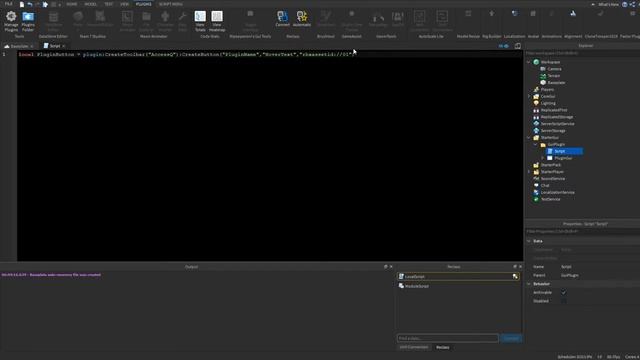Select TestService in Explorer
The width and height of the screenshot is (640, 360).
click(550, 199)
